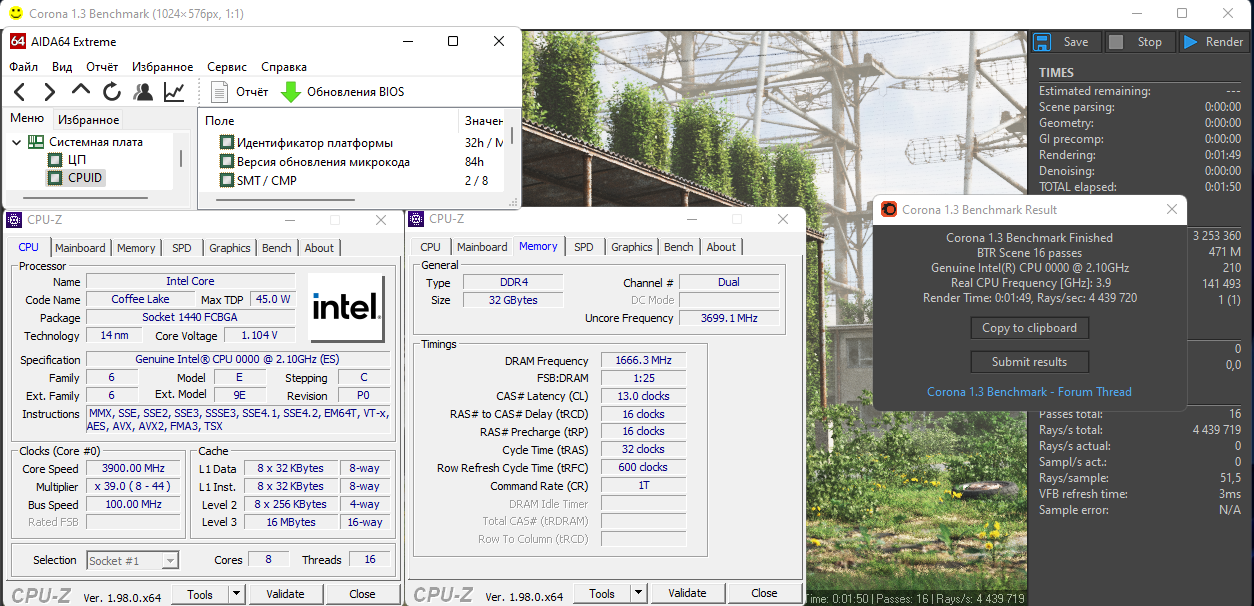Click the user silhouette icon in the AIDA64 toolbar
This screenshot has height=606, width=1254.
click(143, 92)
